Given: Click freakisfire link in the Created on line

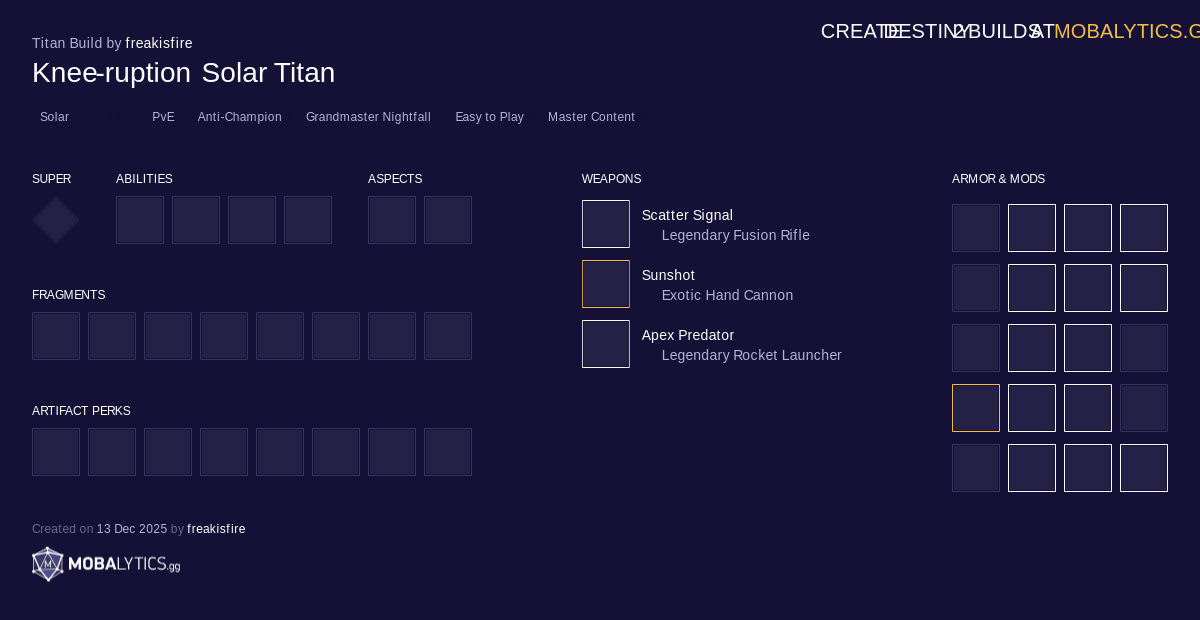Looking at the screenshot, I should (x=216, y=529).
